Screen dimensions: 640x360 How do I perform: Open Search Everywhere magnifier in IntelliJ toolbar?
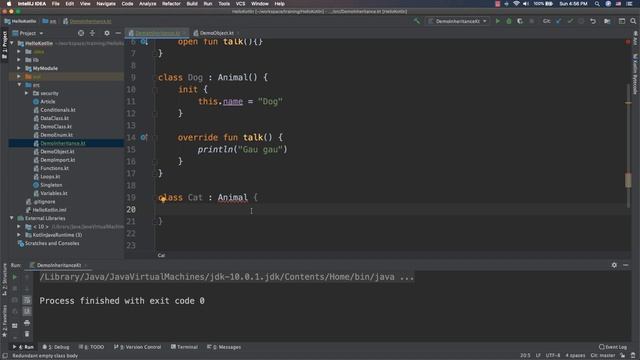633,21
